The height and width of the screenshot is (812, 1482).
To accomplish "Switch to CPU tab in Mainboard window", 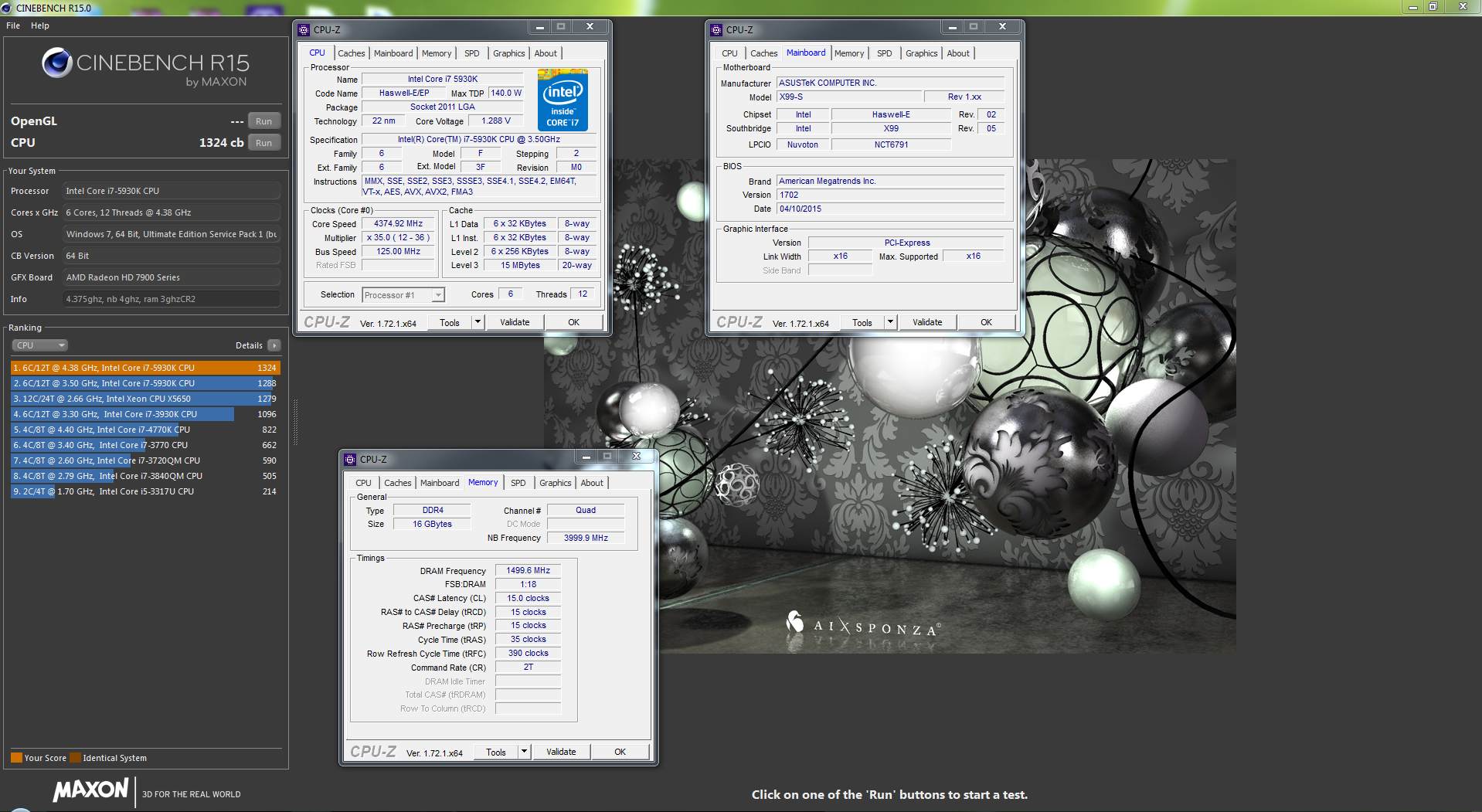I will click(730, 53).
